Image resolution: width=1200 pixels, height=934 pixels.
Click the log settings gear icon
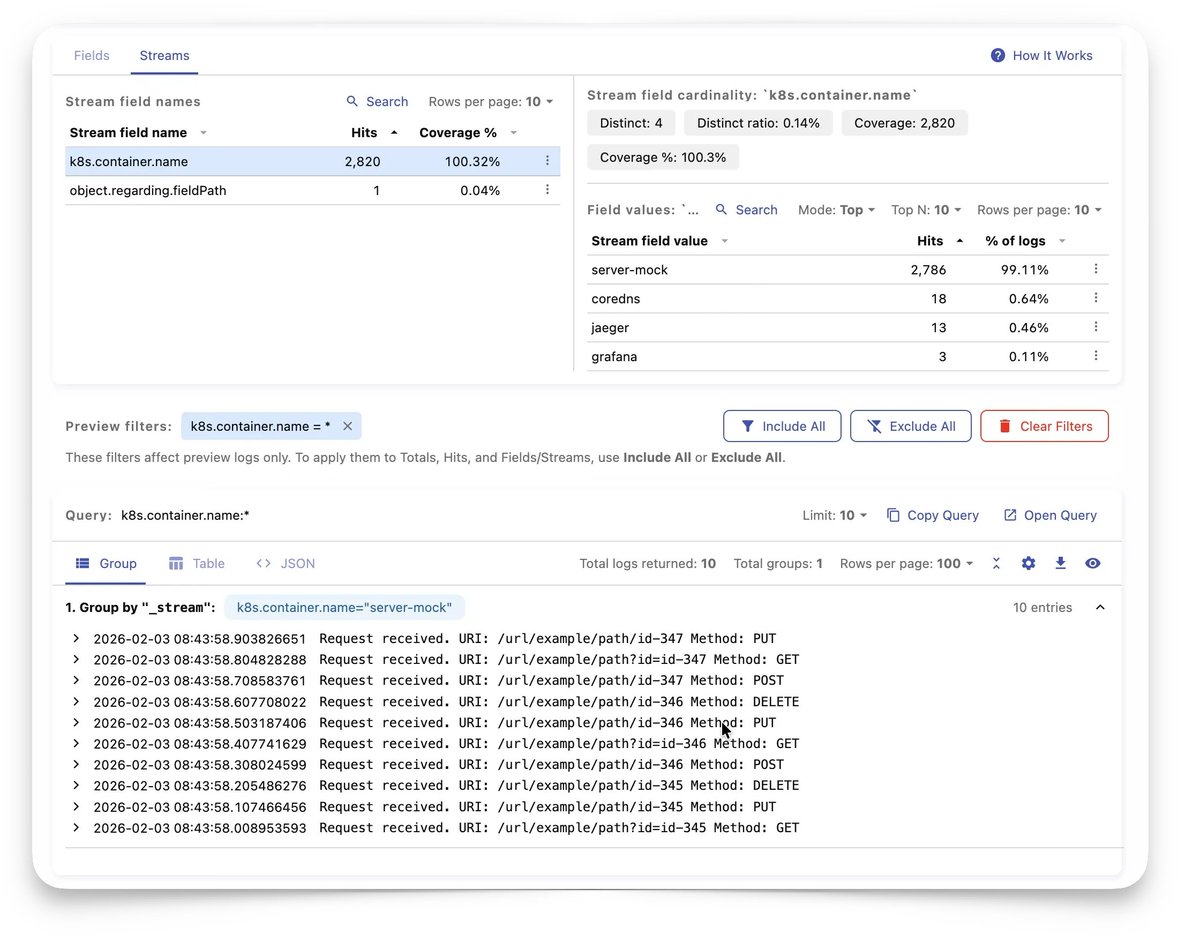[x=1028, y=563]
